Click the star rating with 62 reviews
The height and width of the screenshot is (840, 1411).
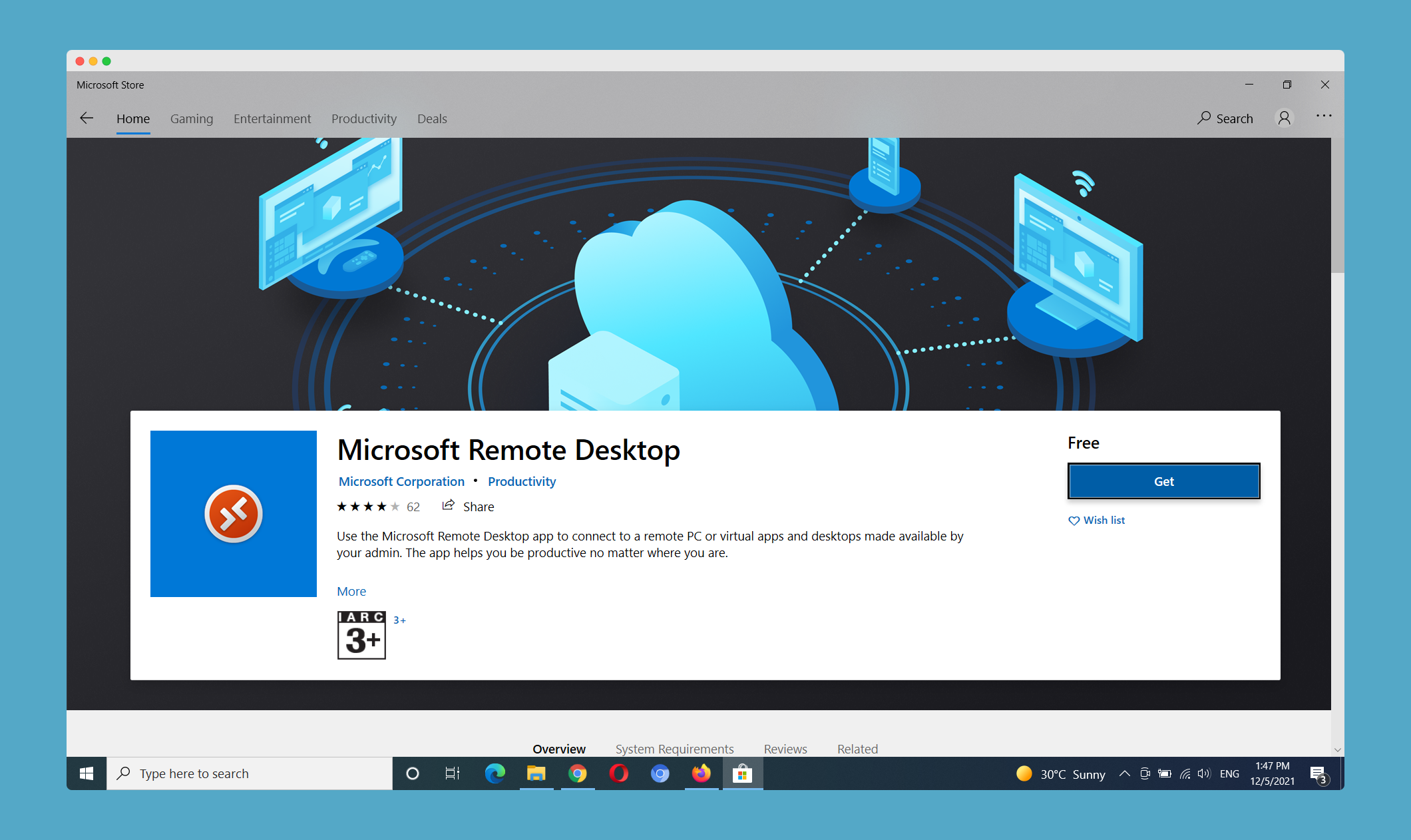coord(378,507)
